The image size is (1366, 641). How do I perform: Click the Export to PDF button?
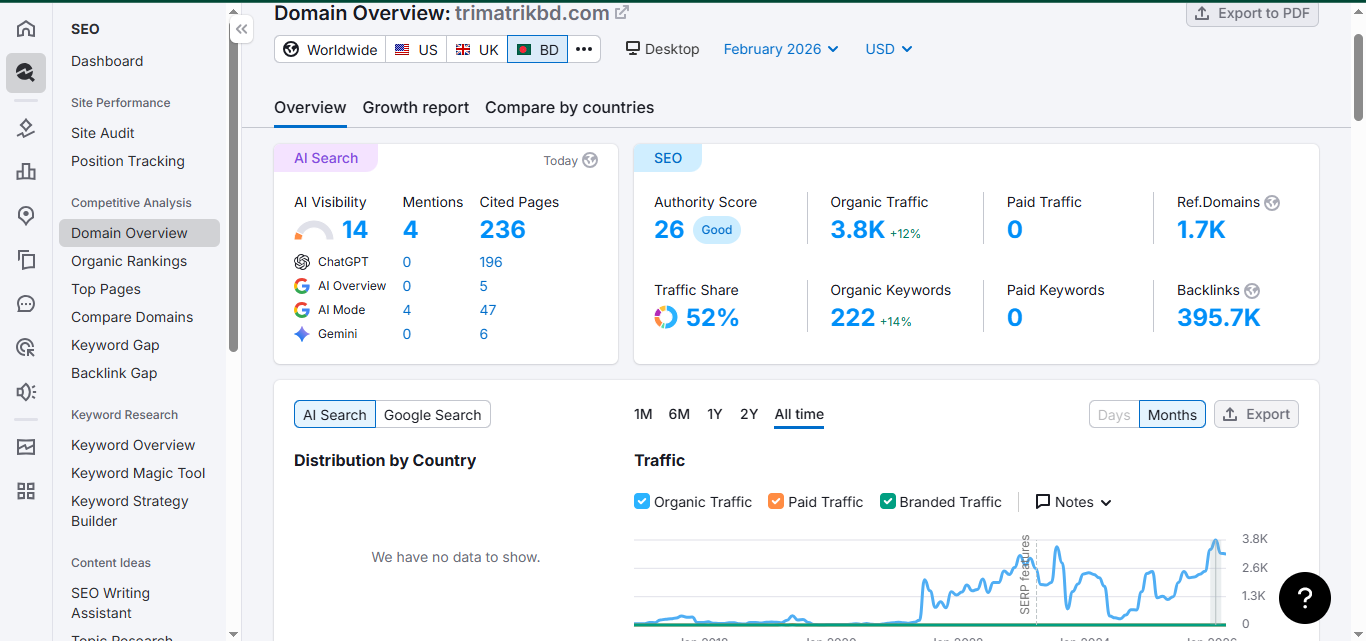pyautogui.click(x=1253, y=13)
